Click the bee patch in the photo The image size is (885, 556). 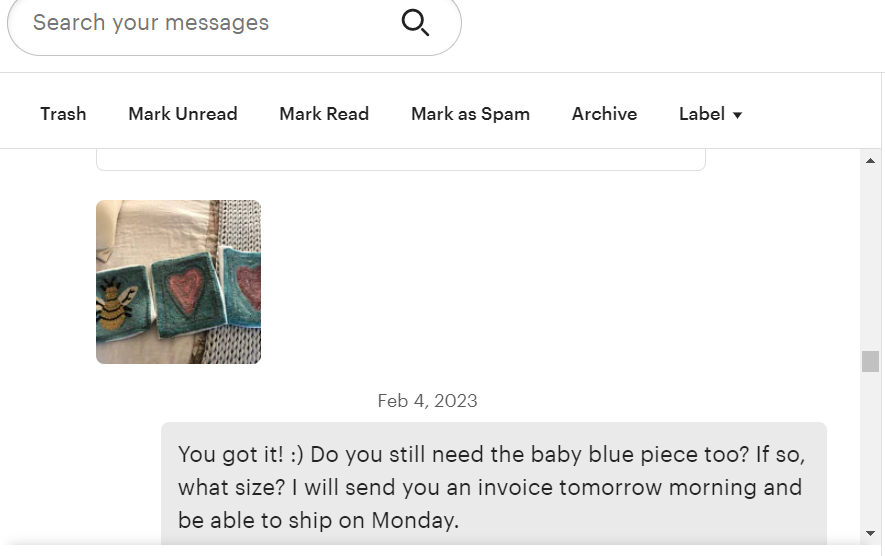[118, 304]
